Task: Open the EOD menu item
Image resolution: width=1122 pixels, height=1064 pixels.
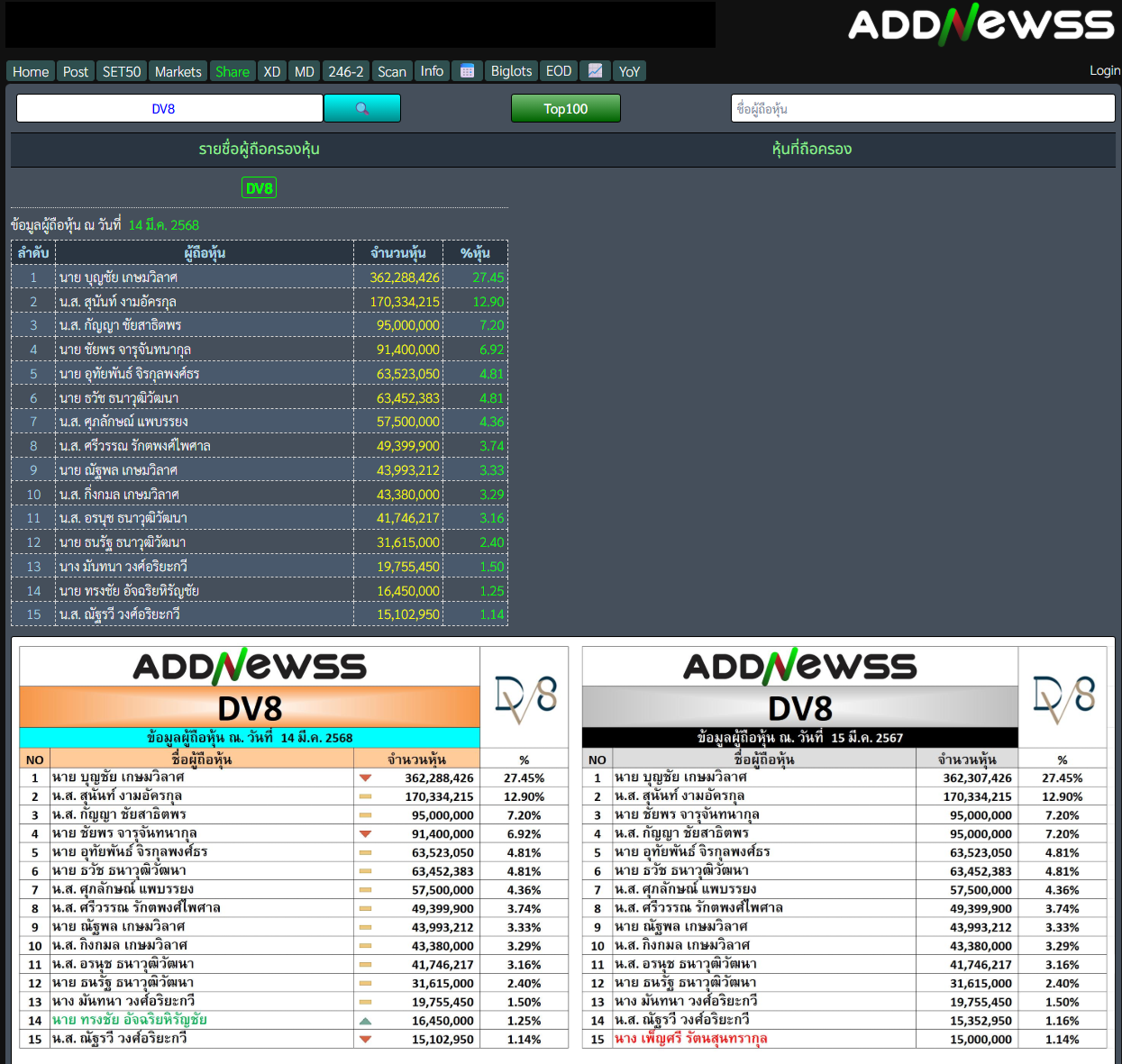Action: [559, 71]
